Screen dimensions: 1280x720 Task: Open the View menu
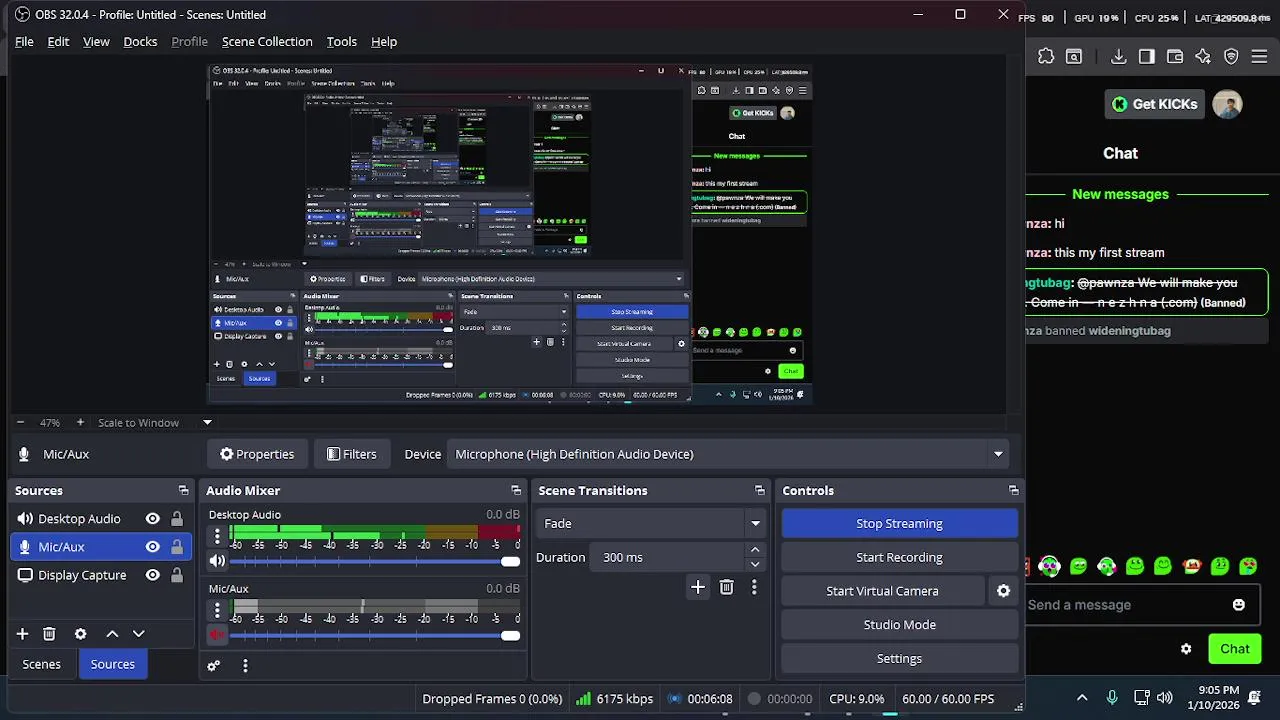[x=96, y=41]
